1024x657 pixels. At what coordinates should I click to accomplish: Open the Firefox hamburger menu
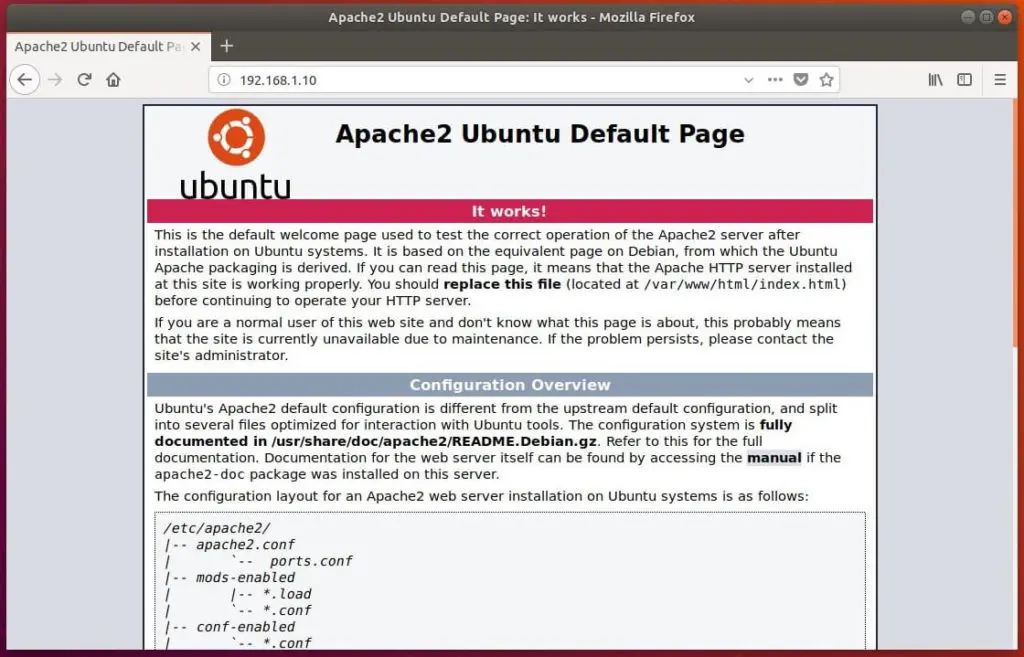click(x=1000, y=80)
